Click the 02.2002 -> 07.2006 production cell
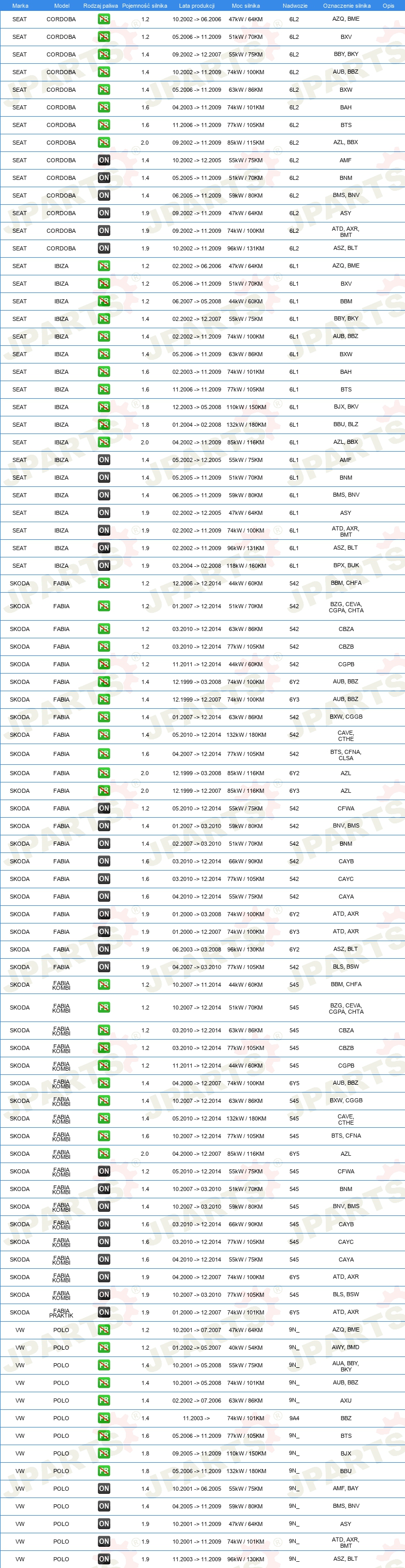This screenshot has width=405, height=1568. 196,1401
